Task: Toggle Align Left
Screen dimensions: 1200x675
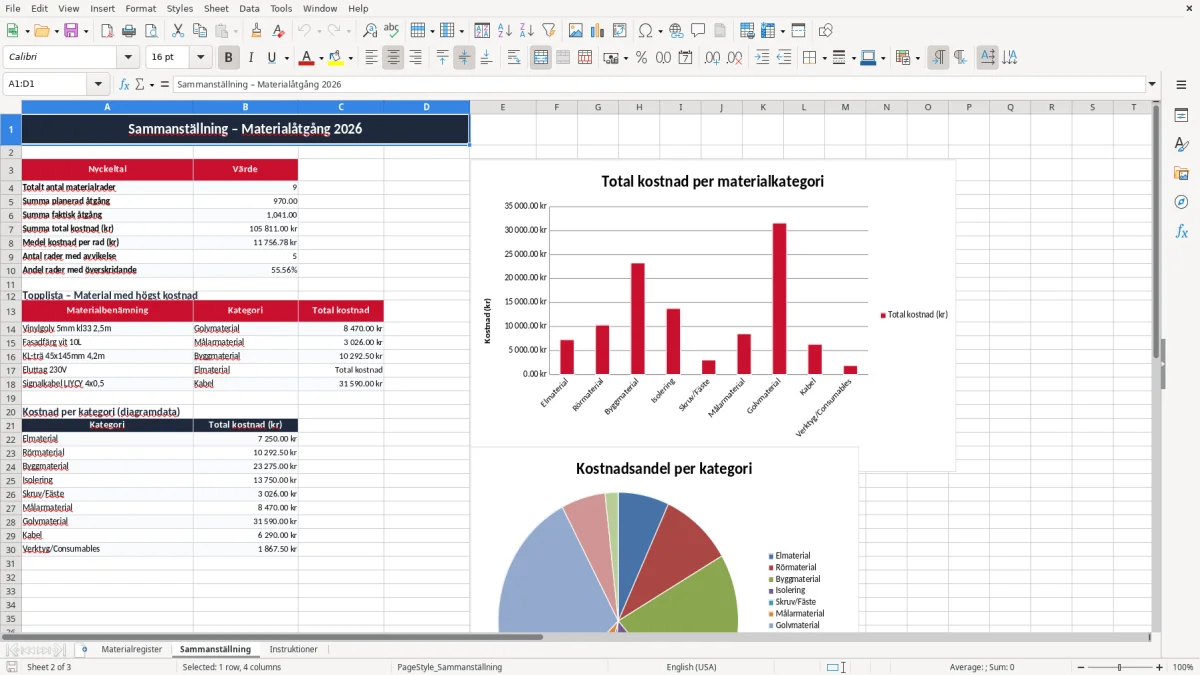Action: pyautogui.click(x=371, y=58)
